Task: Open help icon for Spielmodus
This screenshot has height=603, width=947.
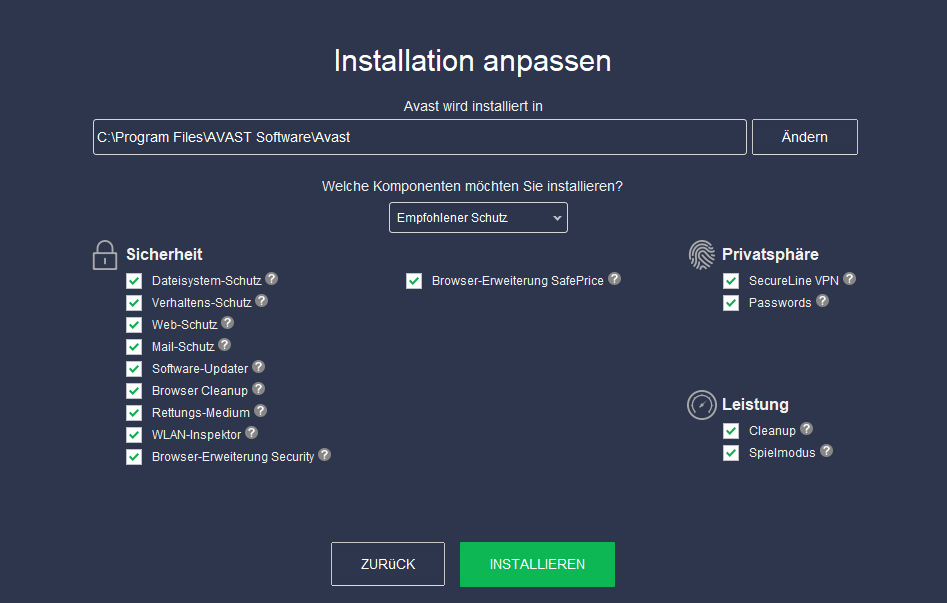Action: [827, 451]
